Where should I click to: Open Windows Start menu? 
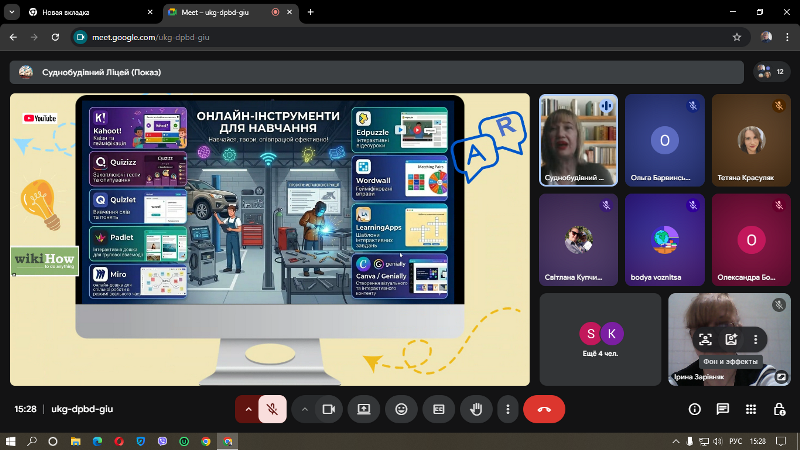(10, 441)
